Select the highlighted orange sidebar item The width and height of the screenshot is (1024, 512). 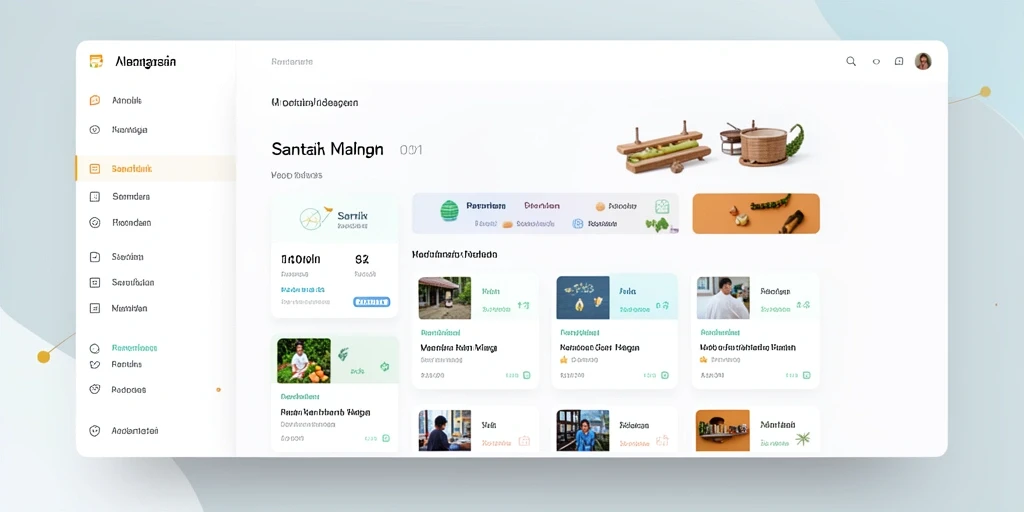coord(155,168)
